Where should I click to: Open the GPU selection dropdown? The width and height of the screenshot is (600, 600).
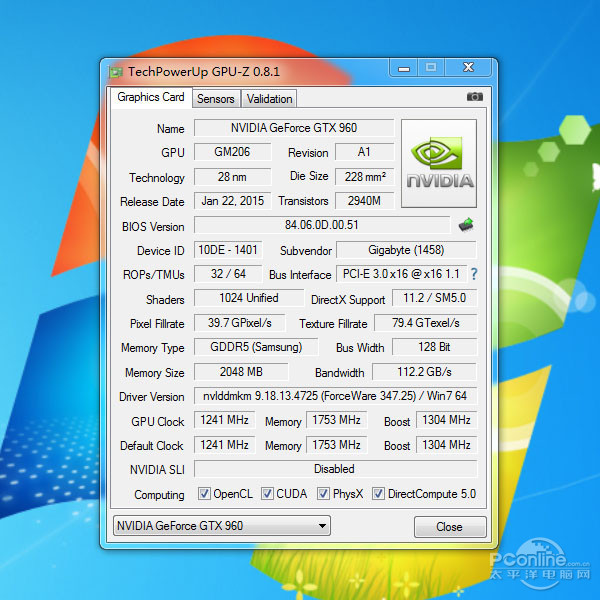tap(221, 526)
